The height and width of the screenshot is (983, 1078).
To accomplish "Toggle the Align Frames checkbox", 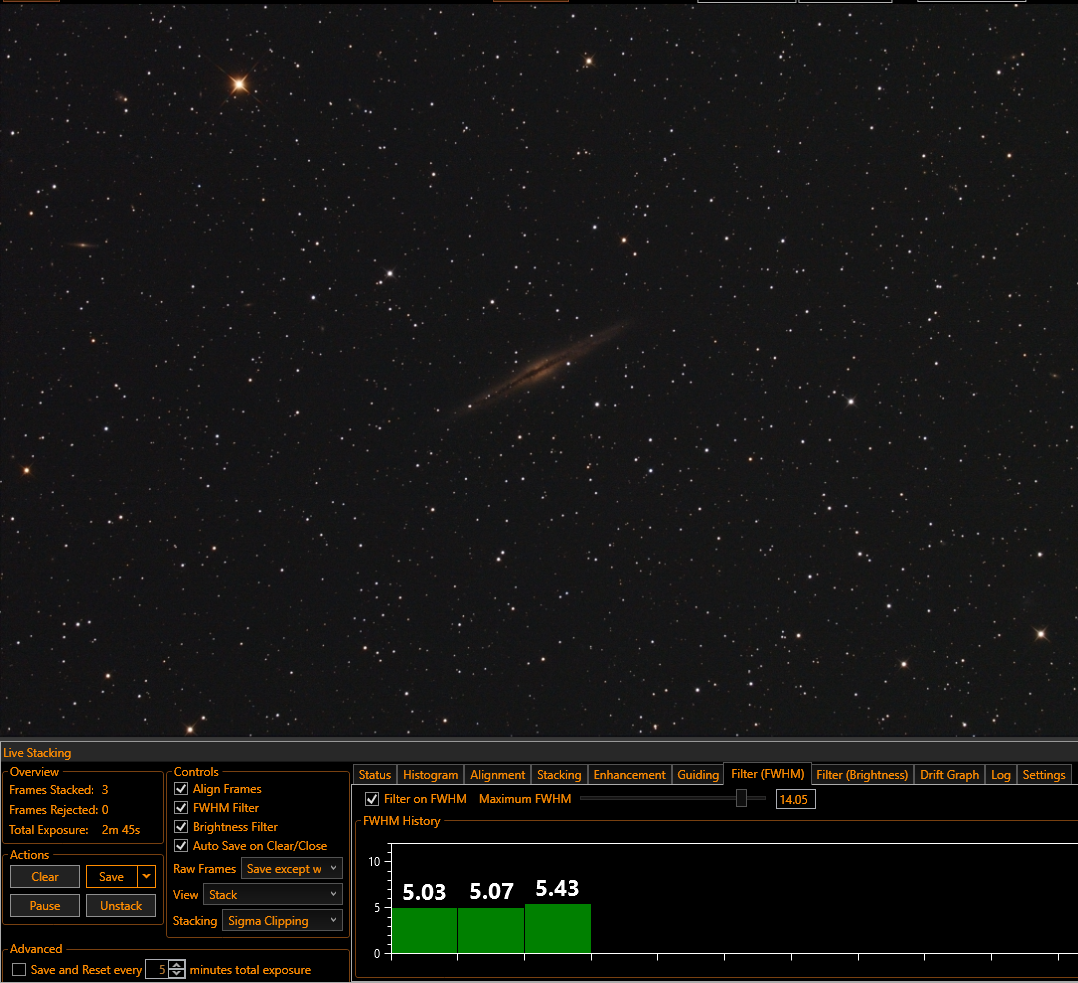I will tap(182, 788).
